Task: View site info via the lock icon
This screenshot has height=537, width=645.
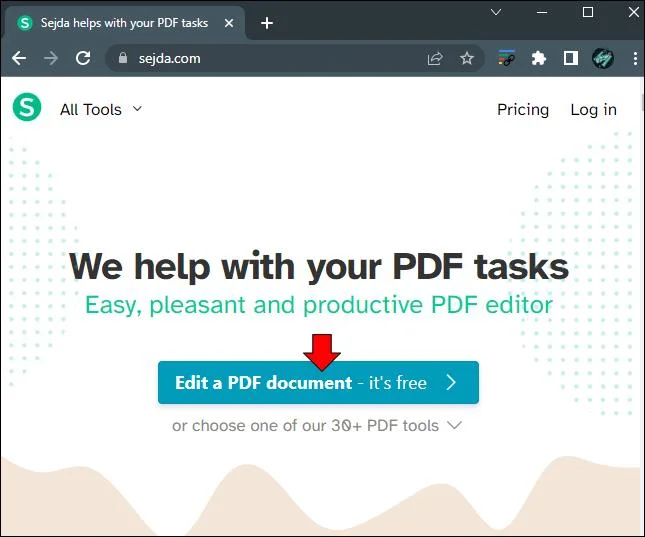Action: coord(123,58)
